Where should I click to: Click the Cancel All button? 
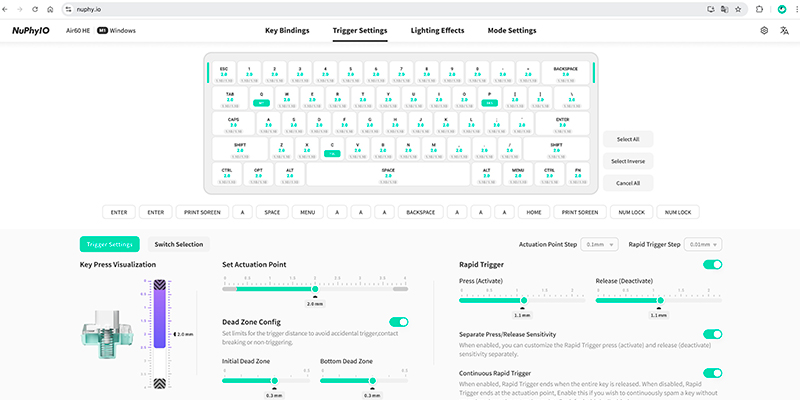pos(628,183)
